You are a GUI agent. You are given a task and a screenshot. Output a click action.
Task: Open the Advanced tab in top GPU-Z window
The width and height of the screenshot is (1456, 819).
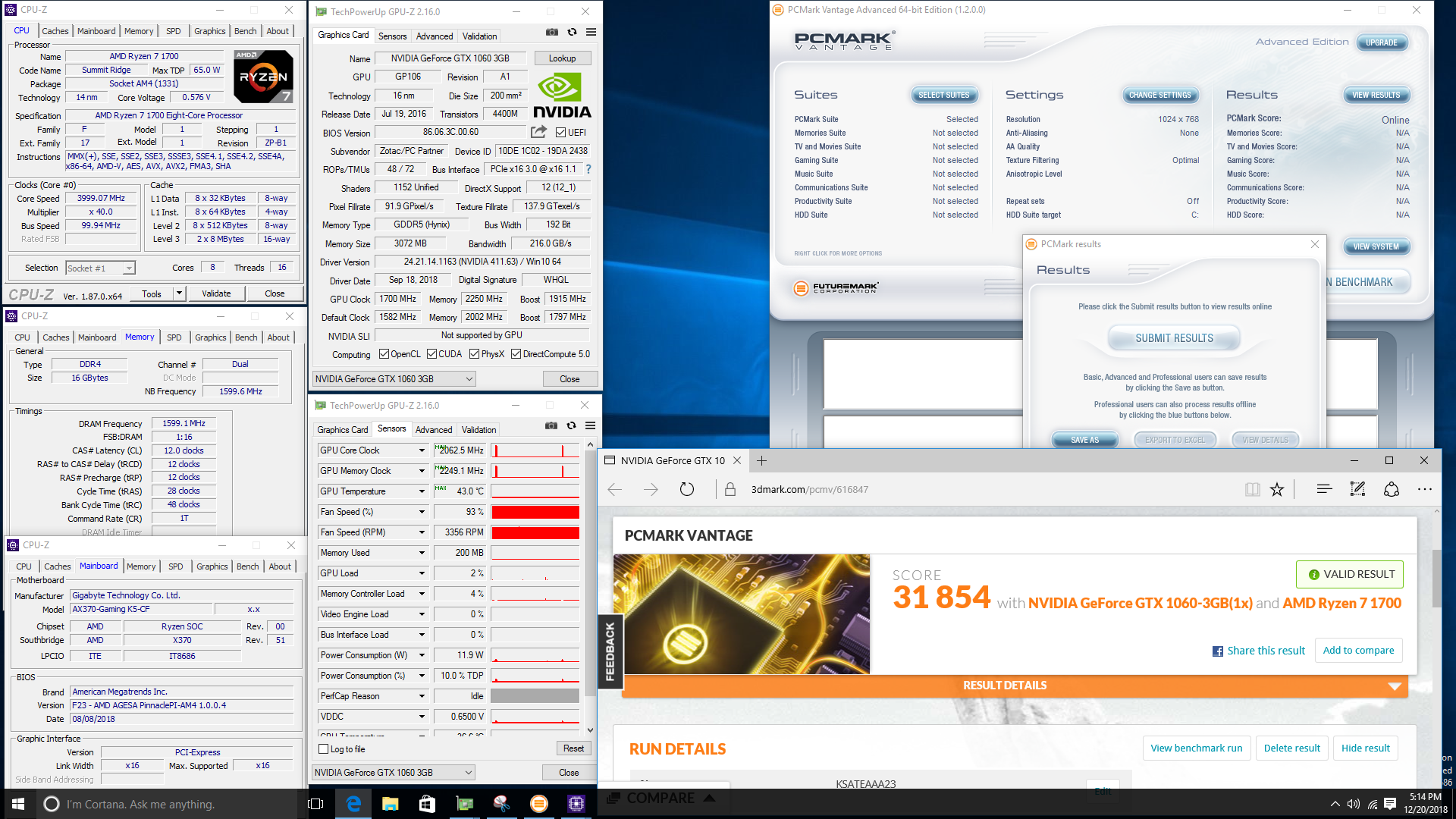[x=435, y=36]
